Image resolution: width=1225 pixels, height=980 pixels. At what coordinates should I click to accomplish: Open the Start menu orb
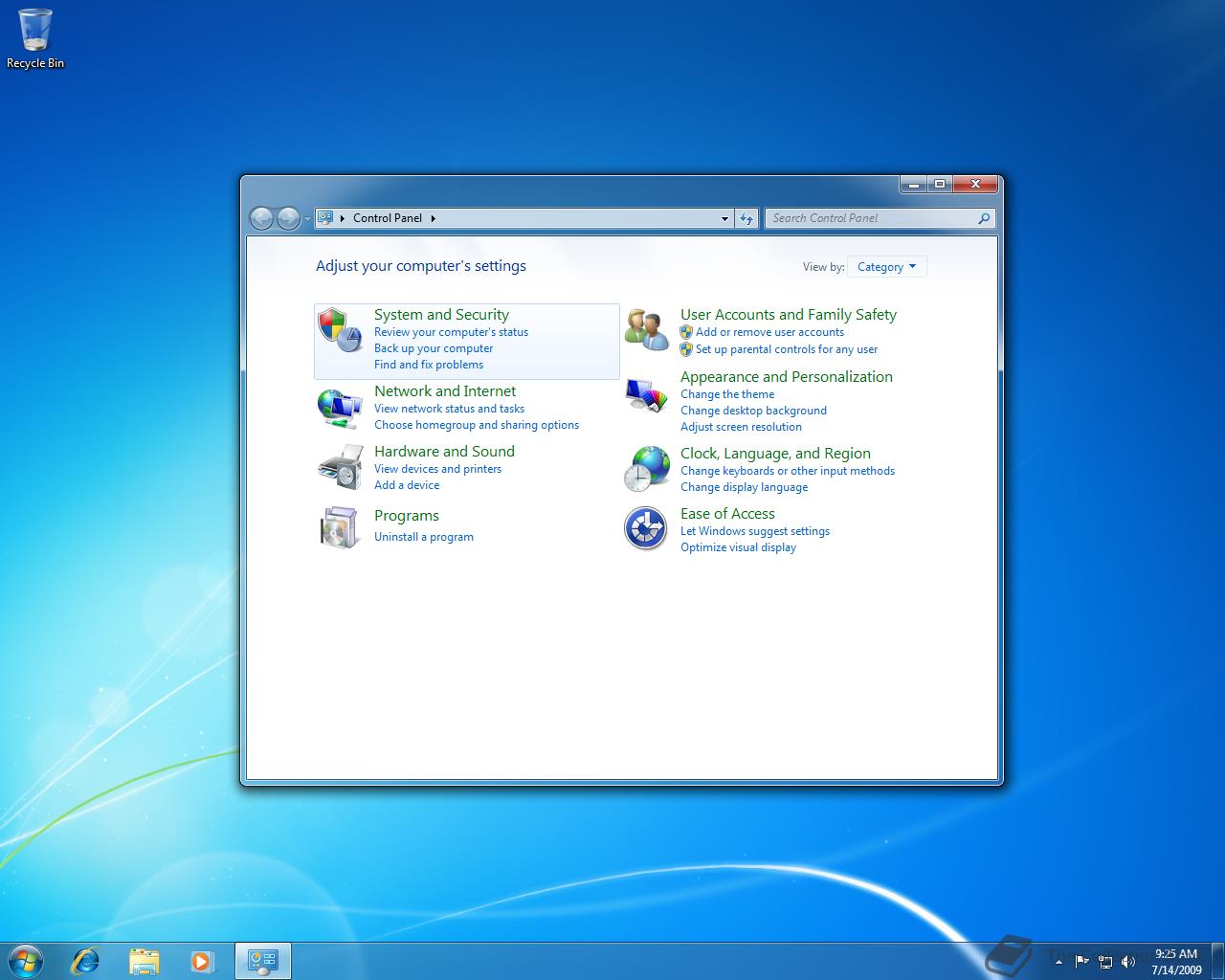click(x=26, y=960)
